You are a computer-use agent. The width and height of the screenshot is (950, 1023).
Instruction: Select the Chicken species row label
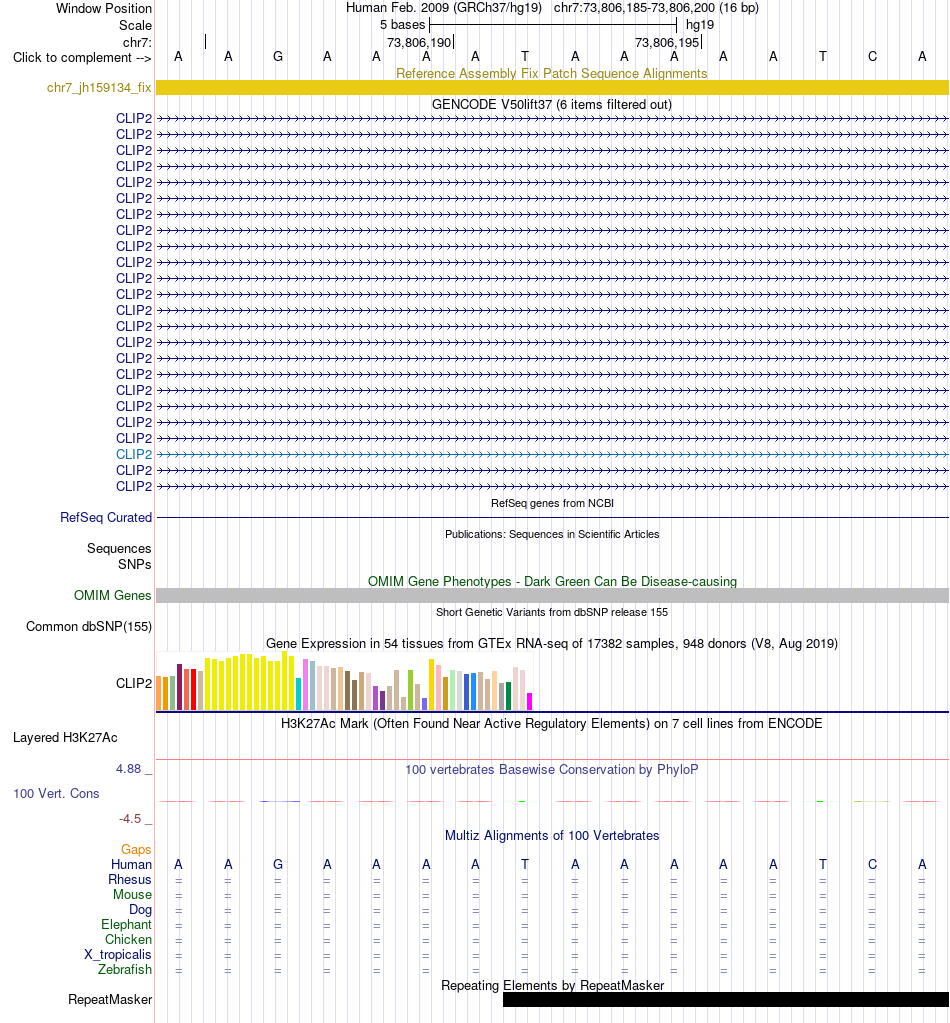pyautogui.click(x=129, y=939)
